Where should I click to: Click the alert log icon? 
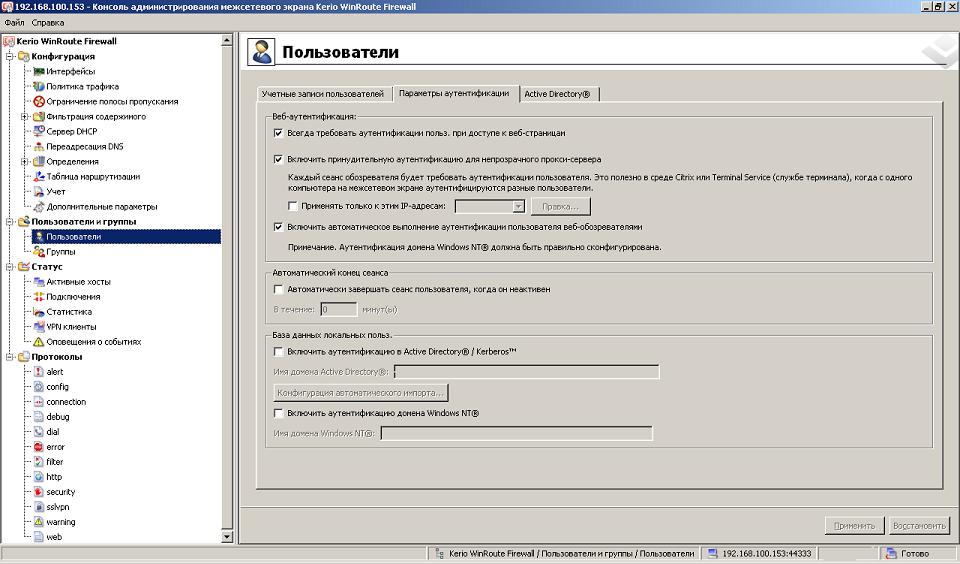coord(39,372)
